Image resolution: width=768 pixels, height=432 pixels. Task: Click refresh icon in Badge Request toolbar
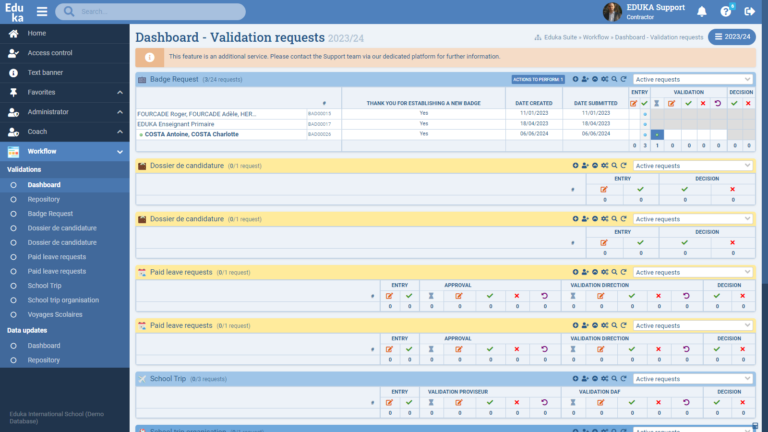[624, 79]
